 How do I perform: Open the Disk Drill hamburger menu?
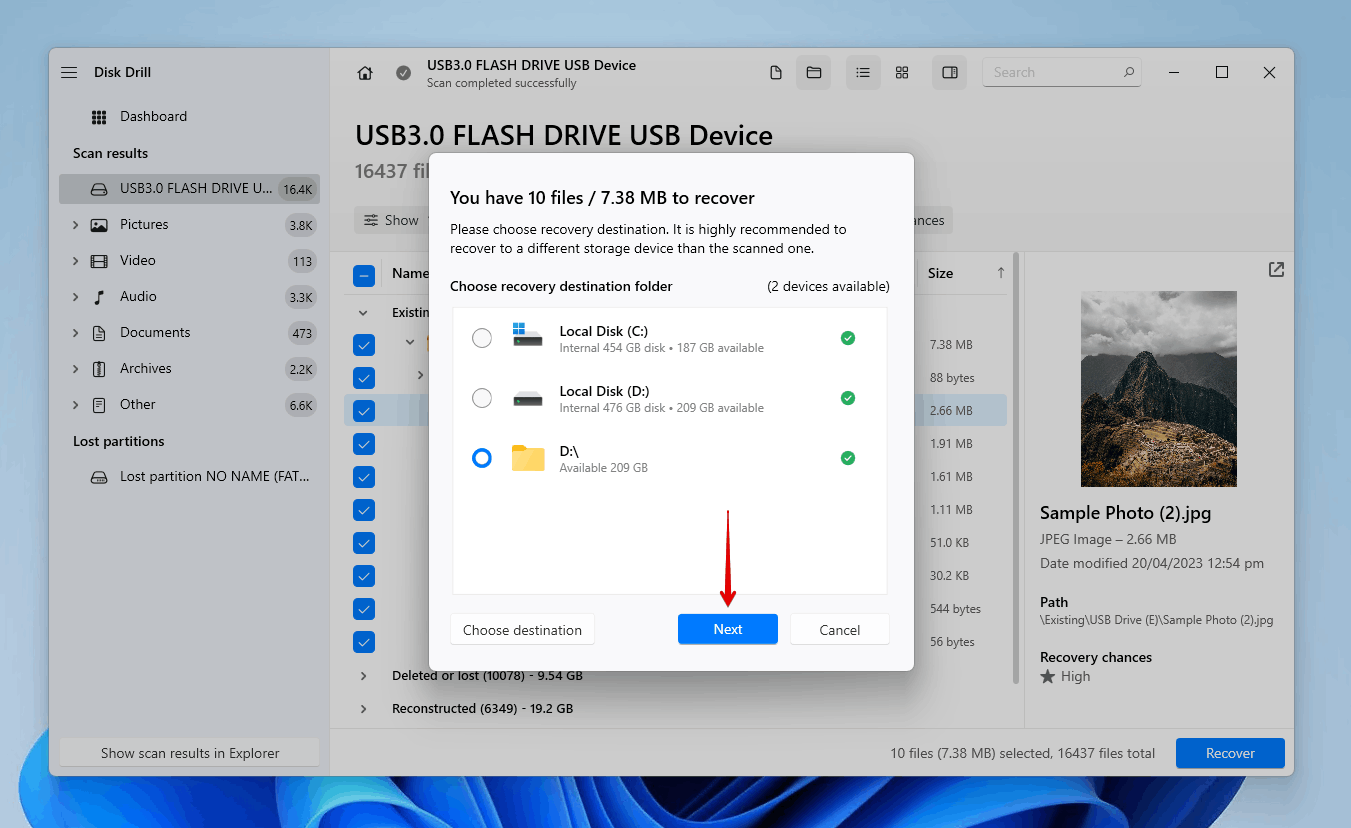tap(69, 72)
